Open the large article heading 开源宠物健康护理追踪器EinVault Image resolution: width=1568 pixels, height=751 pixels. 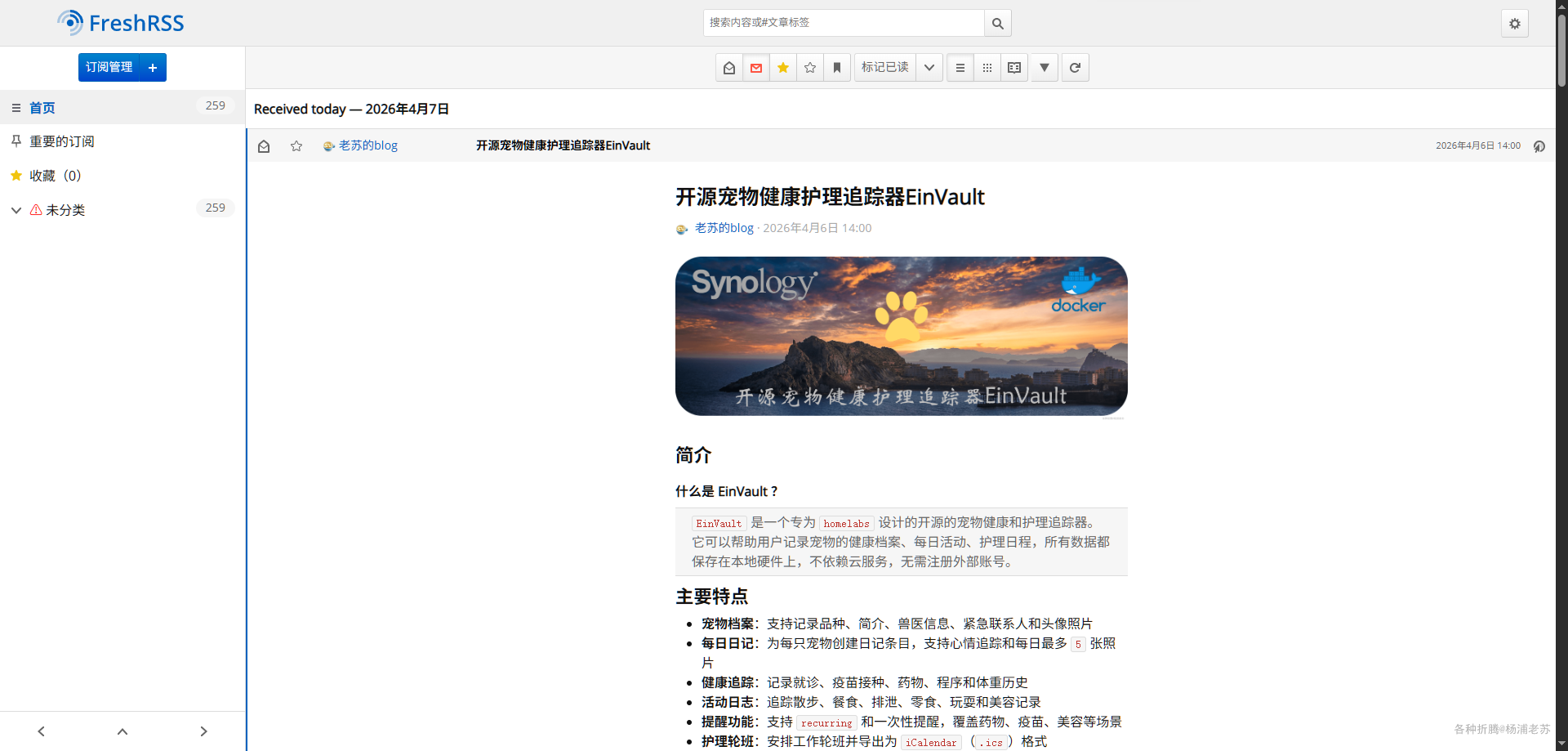point(830,197)
